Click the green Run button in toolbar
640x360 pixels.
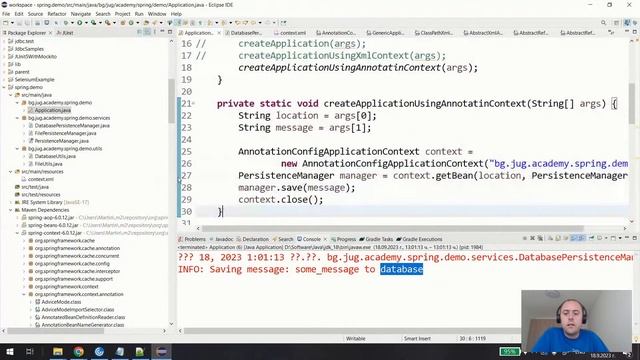pyautogui.click(x=80, y=23)
